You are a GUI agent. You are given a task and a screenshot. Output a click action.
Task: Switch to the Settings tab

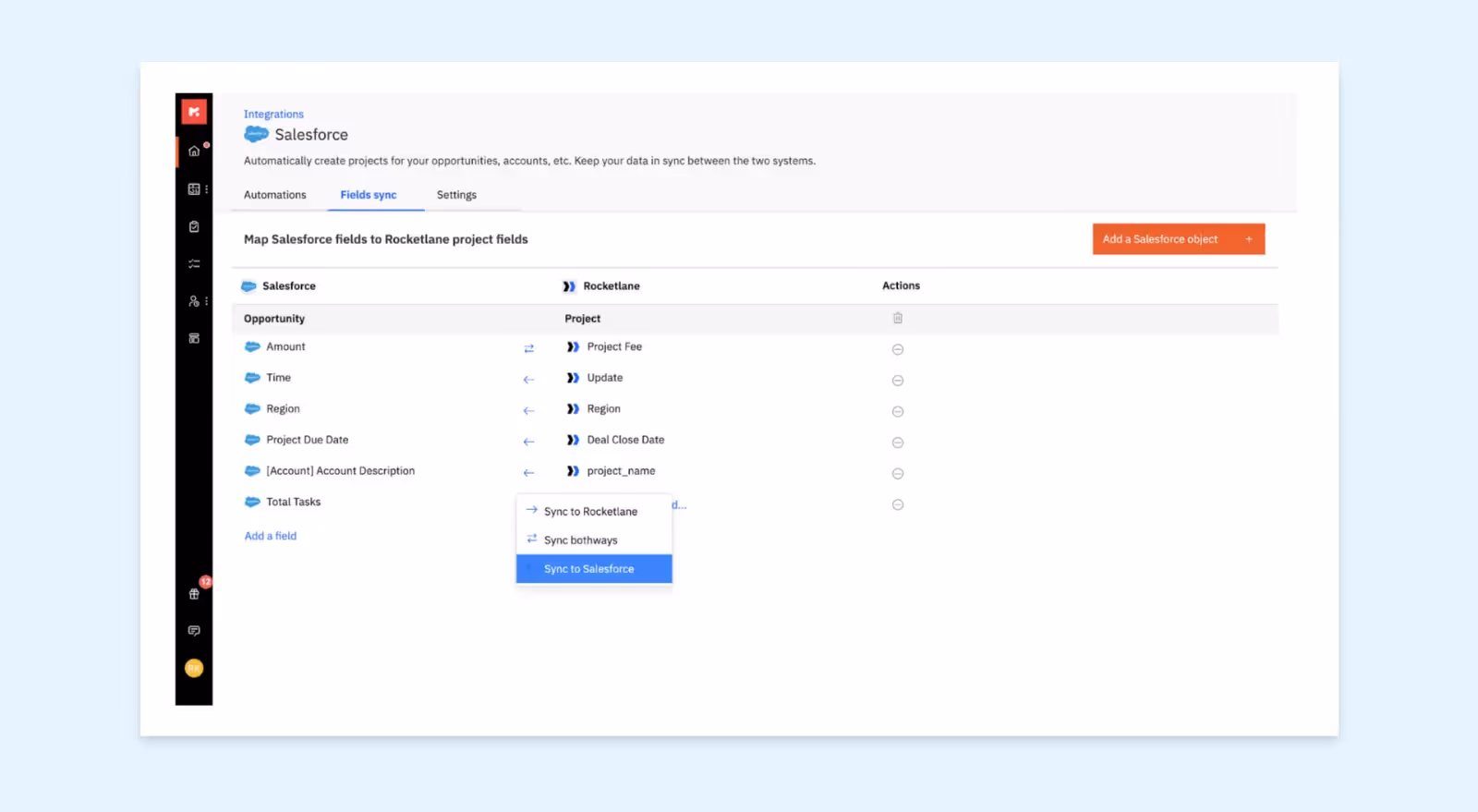point(456,195)
